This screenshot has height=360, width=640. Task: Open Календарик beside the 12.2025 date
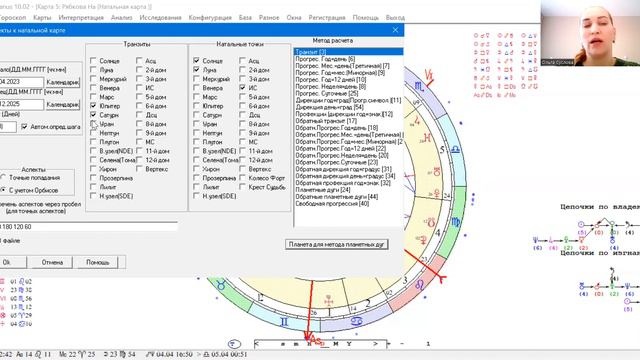click(x=62, y=104)
